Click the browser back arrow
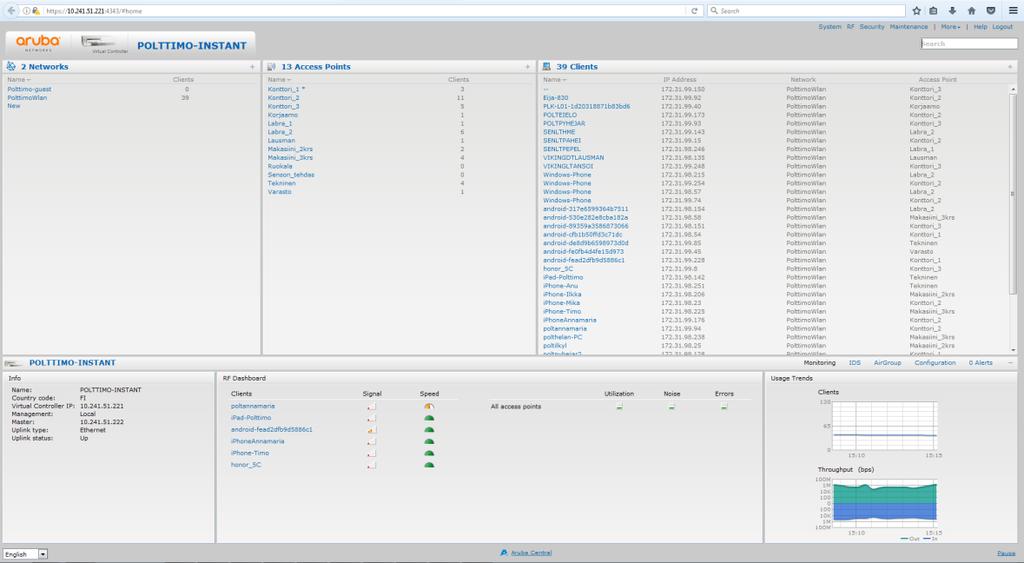This screenshot has width=1024, height=563. (x=11, y=10)
